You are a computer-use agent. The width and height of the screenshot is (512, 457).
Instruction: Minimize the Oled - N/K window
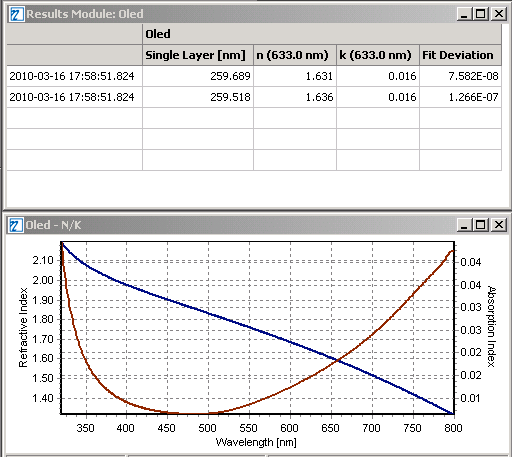464,225
